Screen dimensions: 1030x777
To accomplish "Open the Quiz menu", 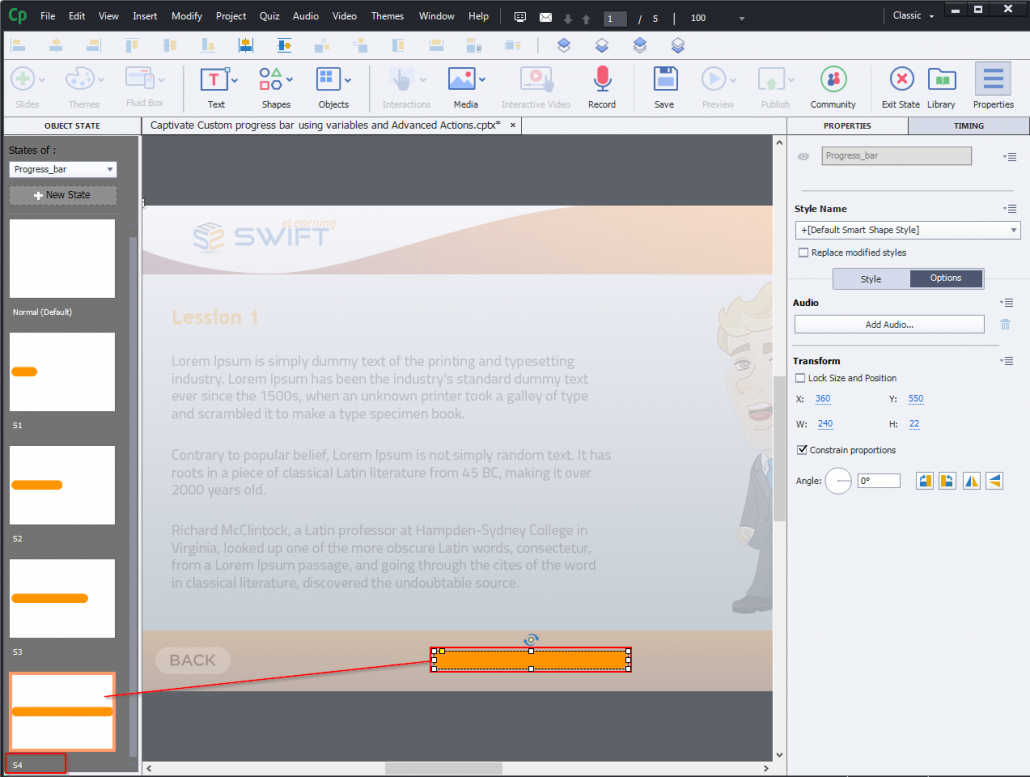I will click(270, 15).
